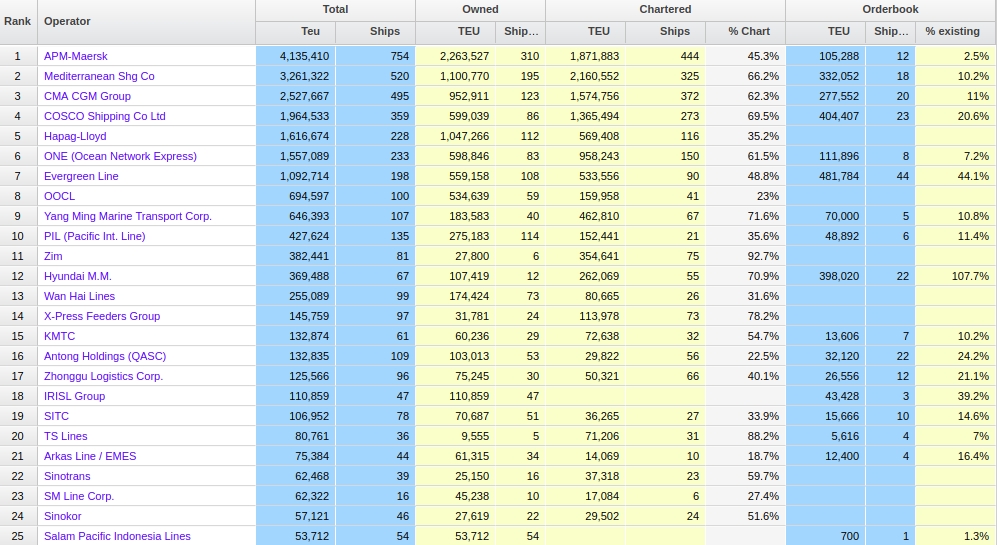This screenshot has width=997, height=545.
Task: Open the Mediterranean Shg Co link
Action: point(99,76)
